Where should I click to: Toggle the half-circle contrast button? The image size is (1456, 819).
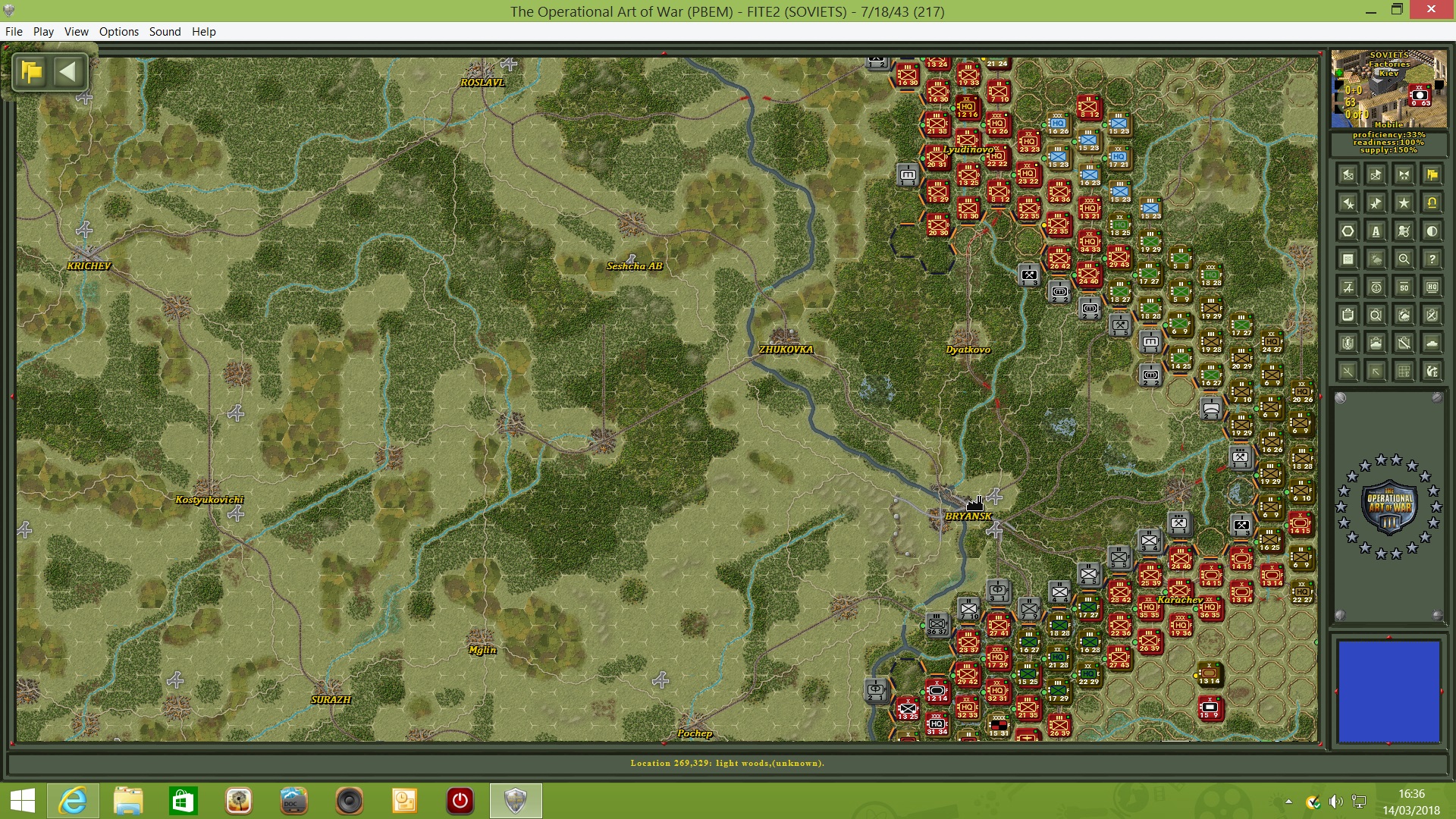point(1432,231)
